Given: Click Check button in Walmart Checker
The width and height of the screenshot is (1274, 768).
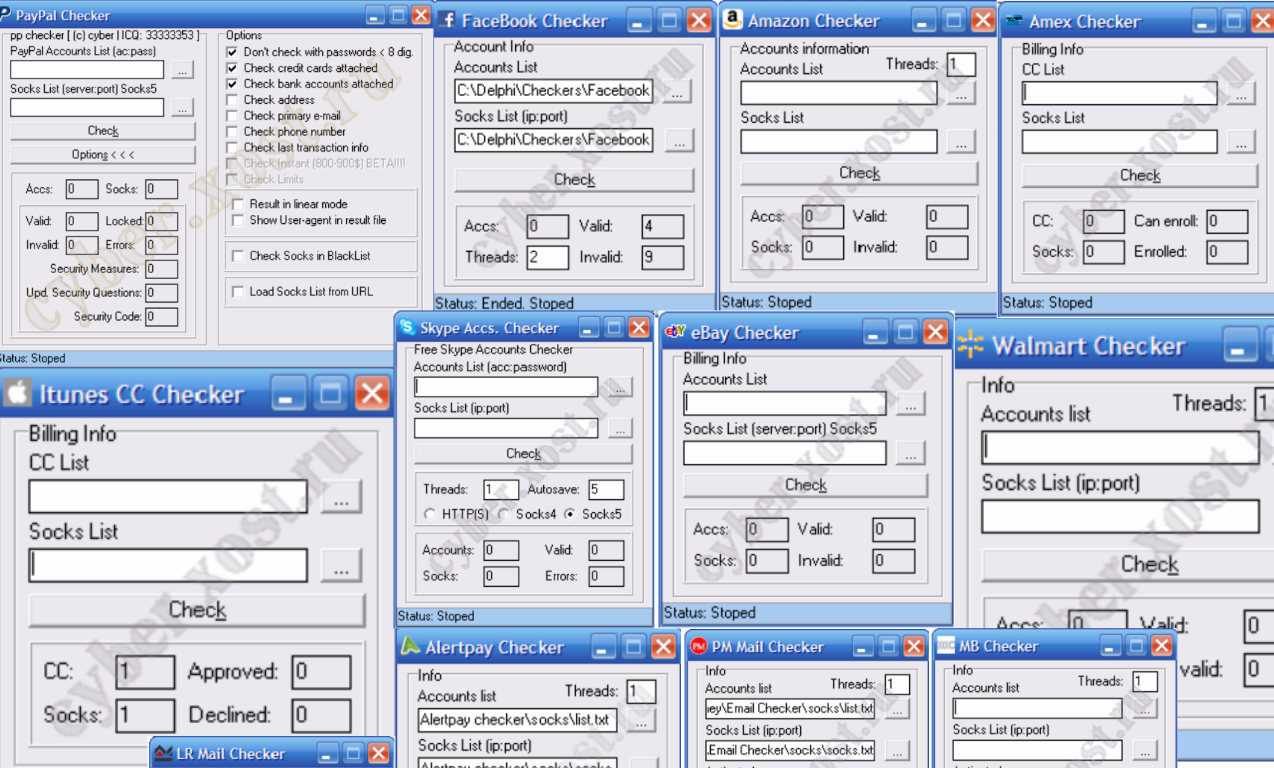Looking at the screenshot, I should pyautogui.click(x=1128, y=565).
